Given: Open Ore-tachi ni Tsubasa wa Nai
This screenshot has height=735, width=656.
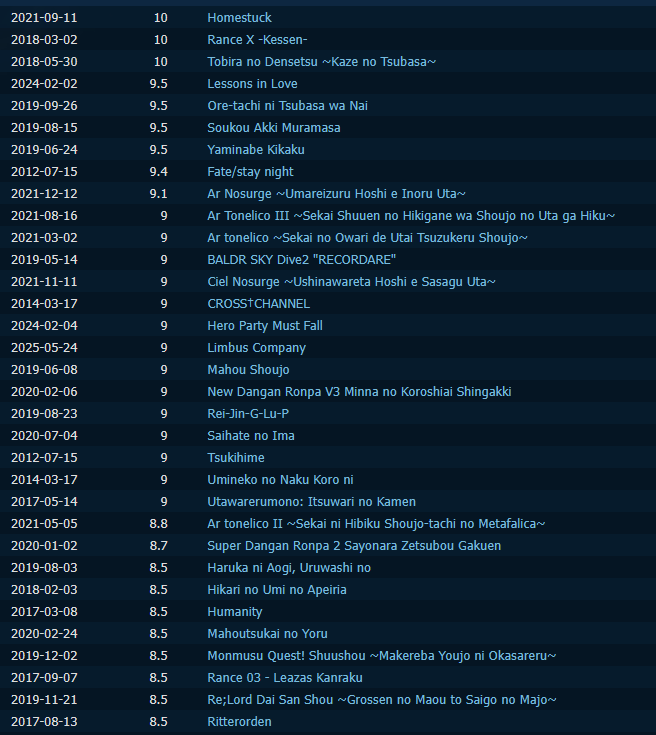Looking at the screenshot, I should click(287, 106).
